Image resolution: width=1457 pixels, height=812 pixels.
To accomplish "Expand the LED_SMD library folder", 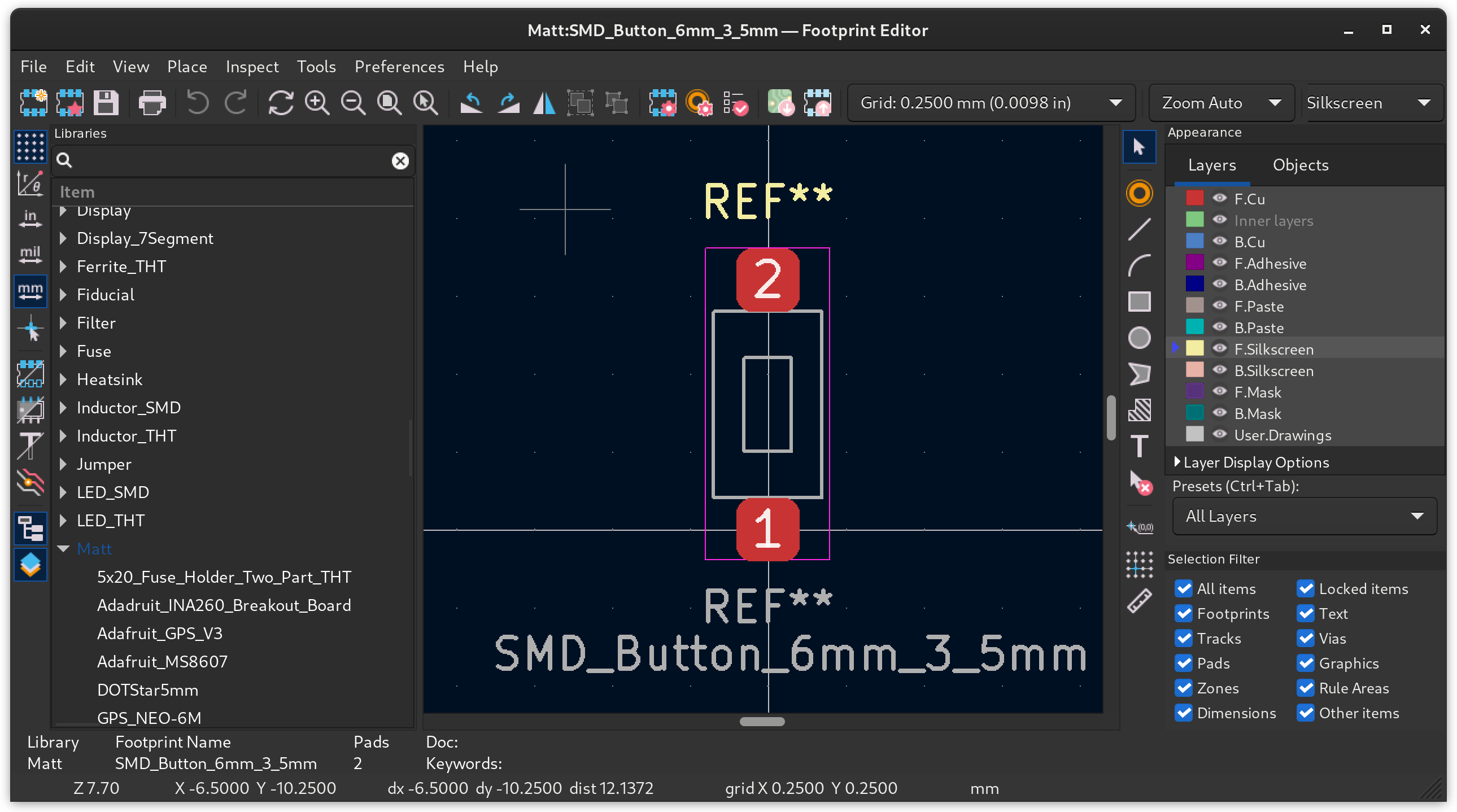I will pyautogui.click(x=64, y=492).
